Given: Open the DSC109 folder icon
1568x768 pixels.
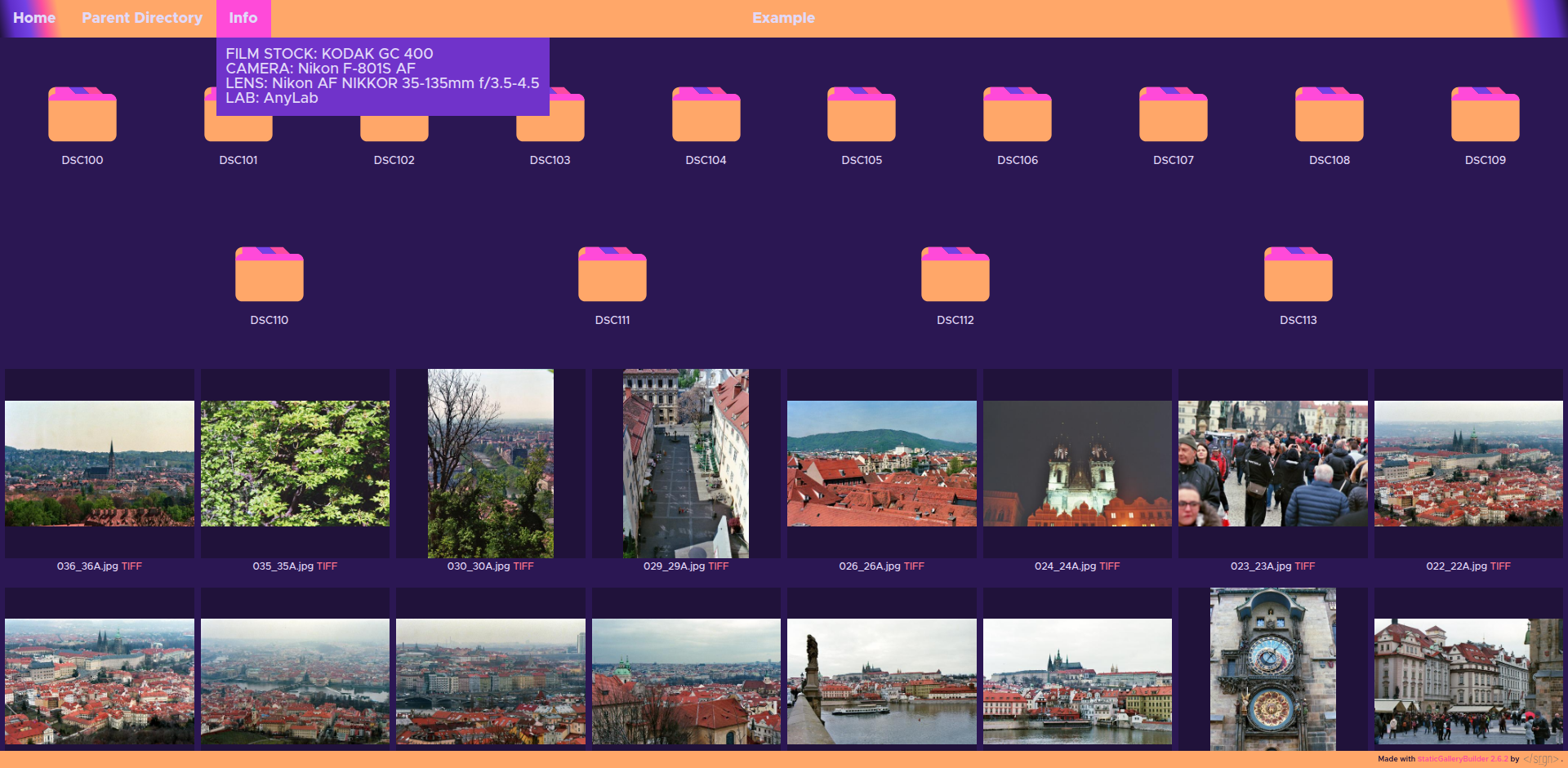Looking at the screenshot, I should (1485, 115).
